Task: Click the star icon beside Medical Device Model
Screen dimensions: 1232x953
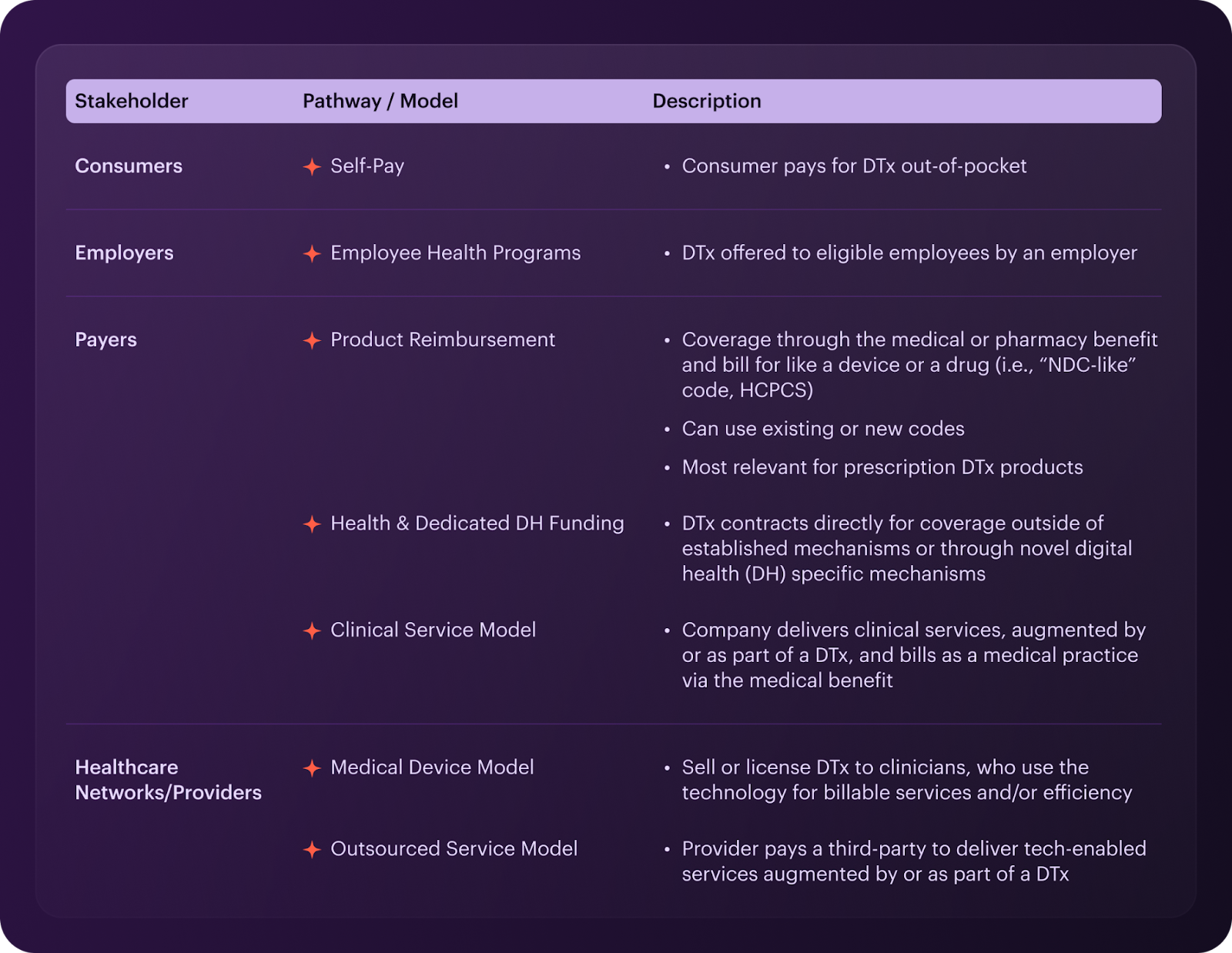Action: [312, 768]
